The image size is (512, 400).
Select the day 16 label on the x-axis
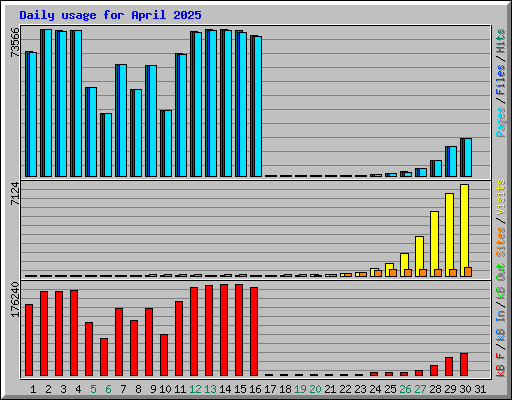[255, 389]
